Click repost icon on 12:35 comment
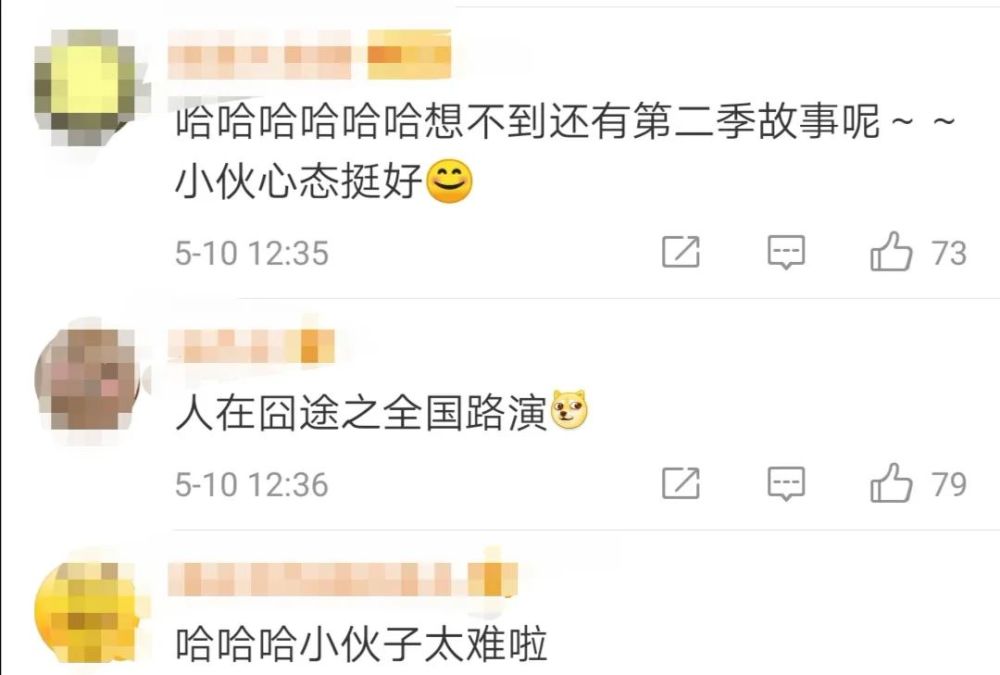The height and width of the screenshot is (675, 1000). pos(680,251)
